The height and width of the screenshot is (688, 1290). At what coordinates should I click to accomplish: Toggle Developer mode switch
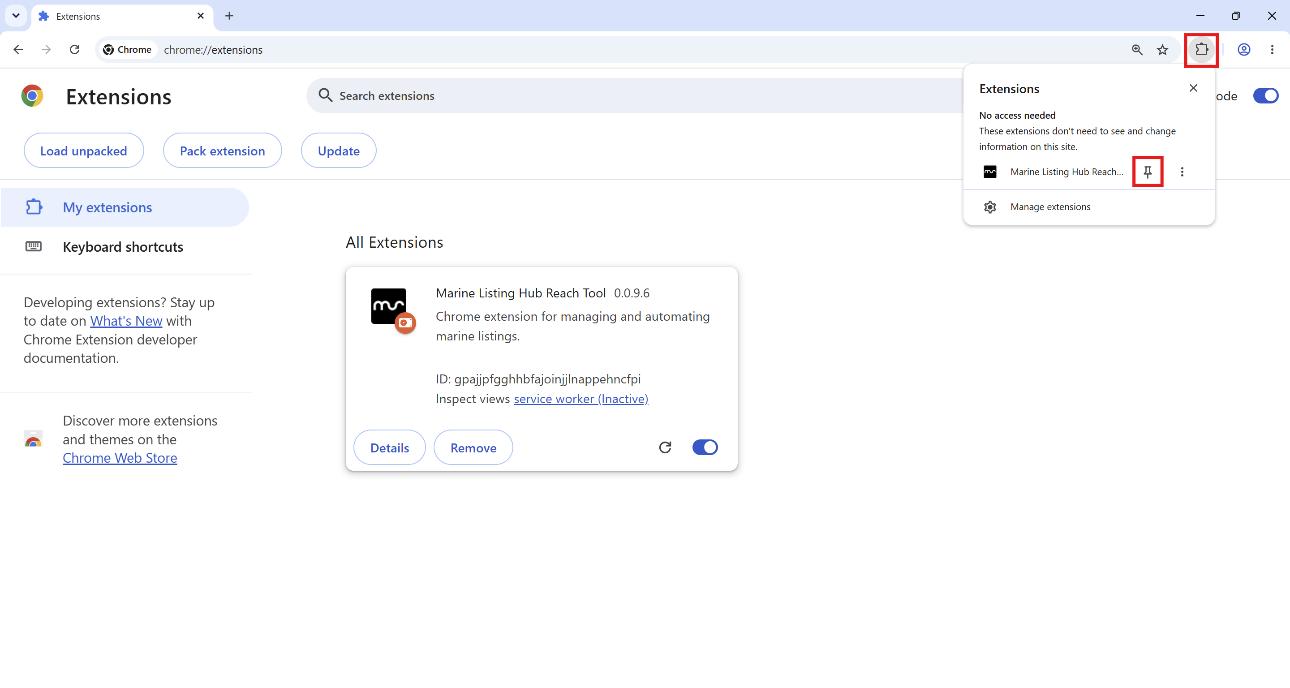pos(1266,96)
